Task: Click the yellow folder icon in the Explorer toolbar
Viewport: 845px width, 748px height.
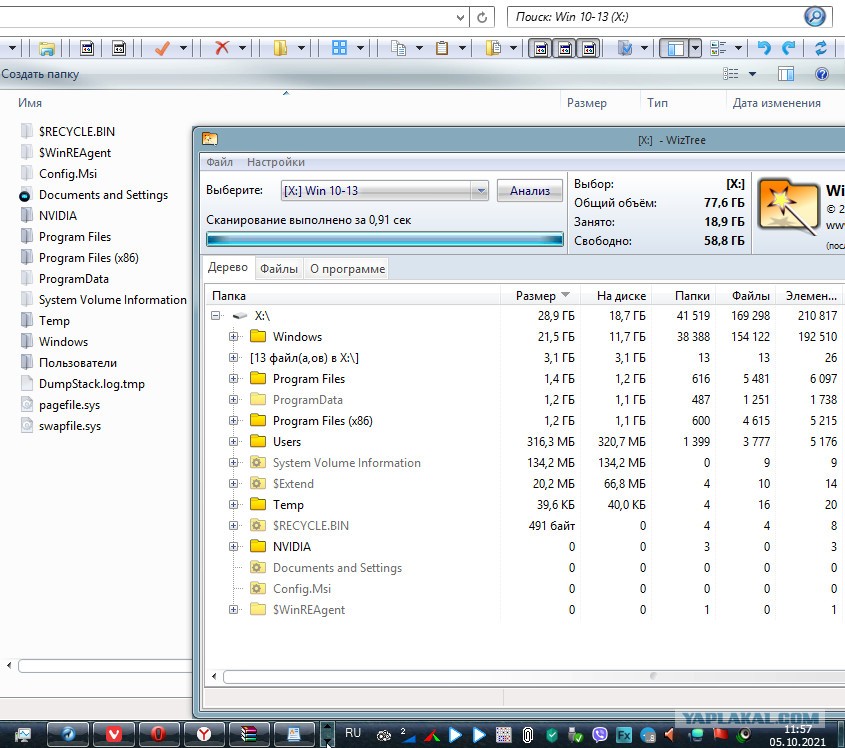Action: [x=280, y=49]
